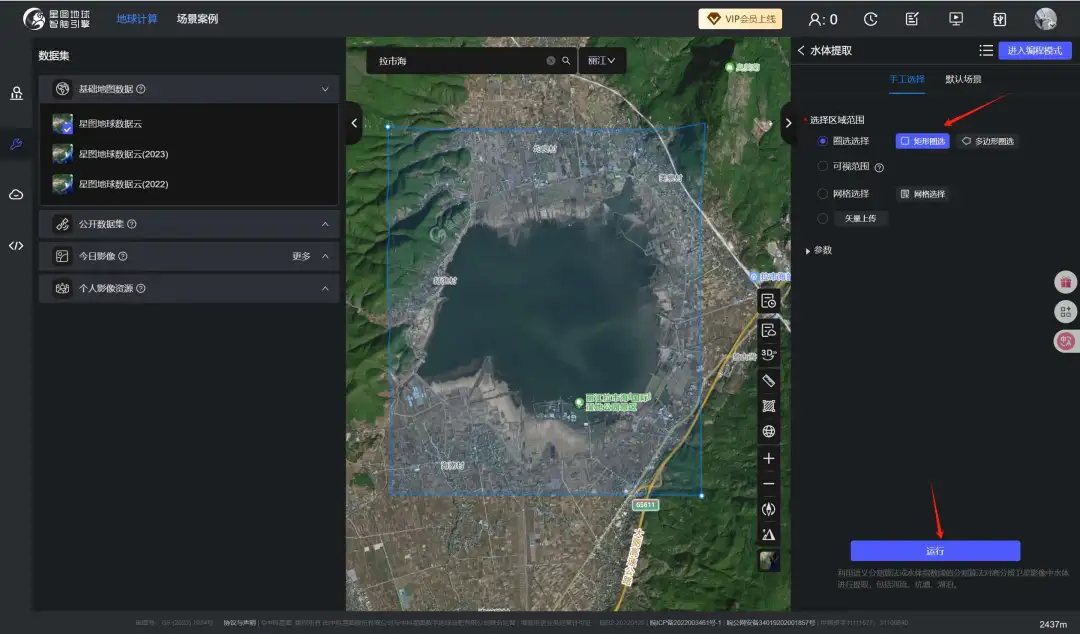Open the cloud layer list map tool
1080x634 pixels.
(769, 330)
